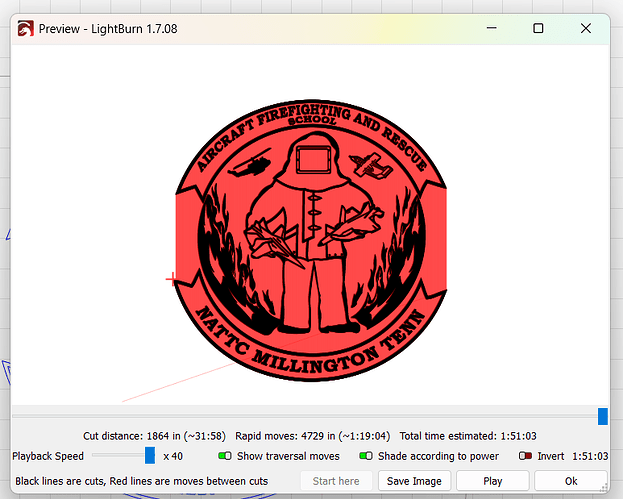
Task: Toggle Show traversal moves switch
Action: pyautogui.click(x=225, y=456)
